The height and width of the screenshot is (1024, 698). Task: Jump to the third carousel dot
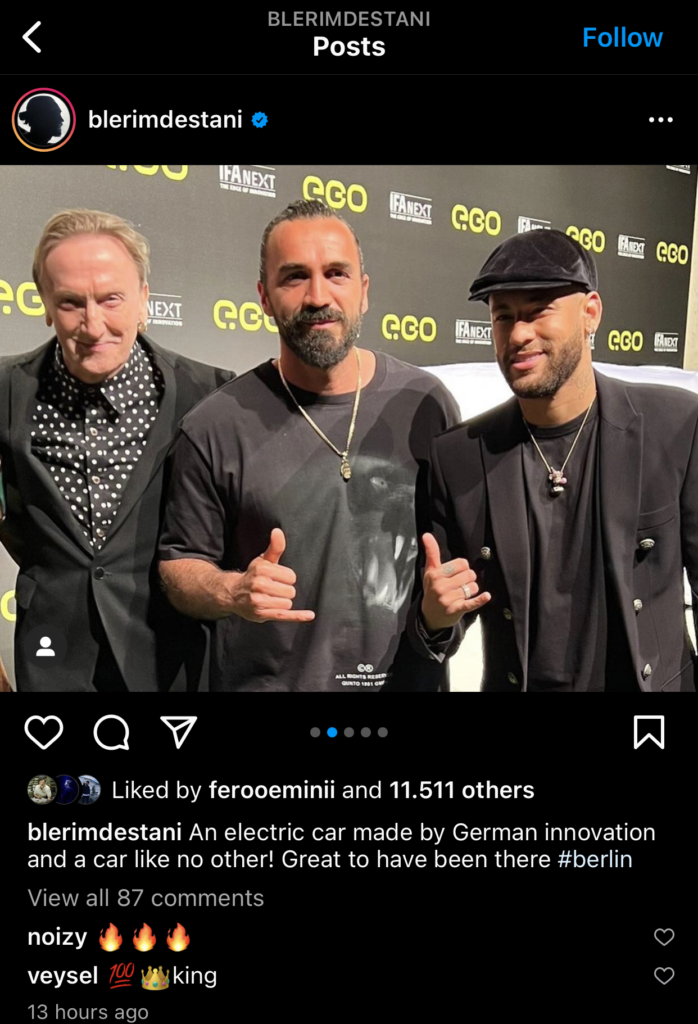click(x=349, y=732)
